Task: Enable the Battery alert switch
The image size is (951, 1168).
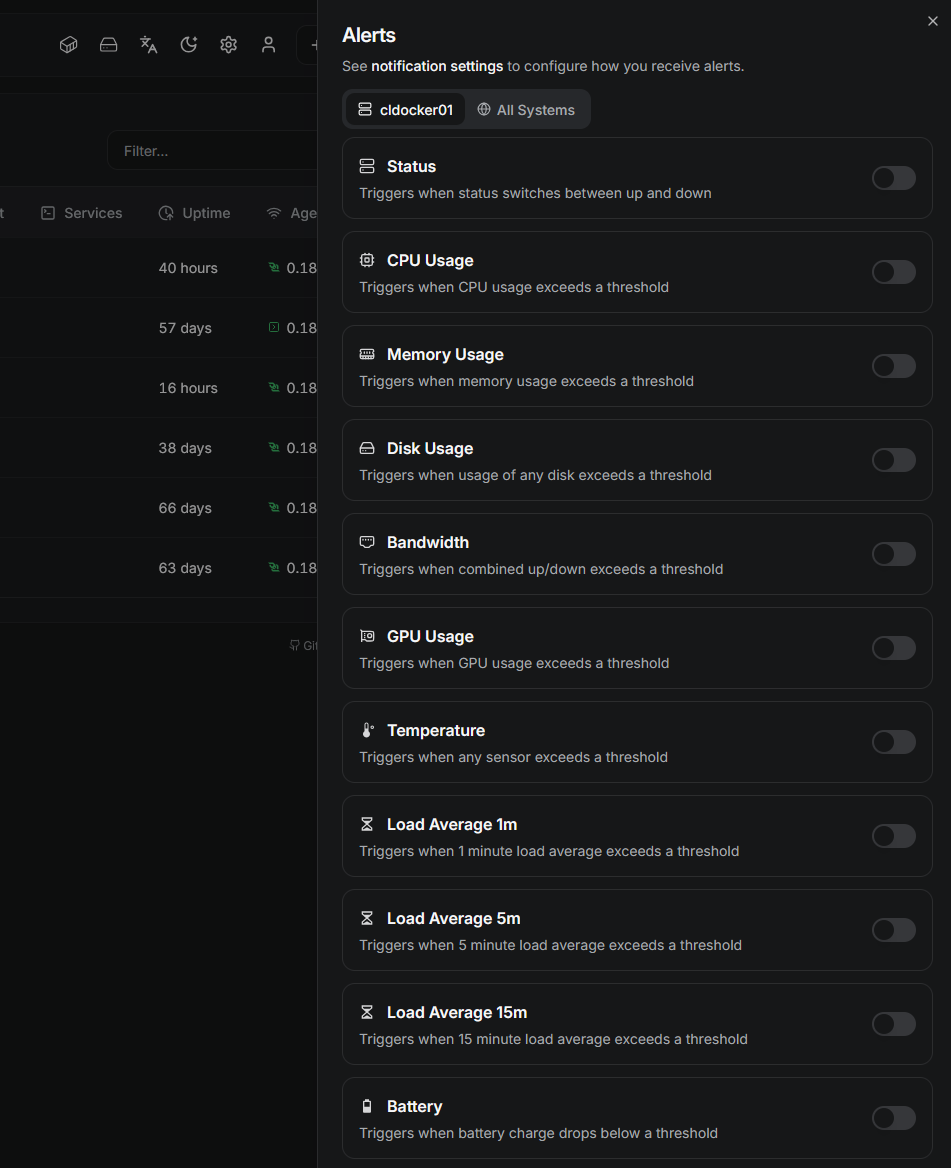Action: pyautogui.click(x=893, y=1118)
